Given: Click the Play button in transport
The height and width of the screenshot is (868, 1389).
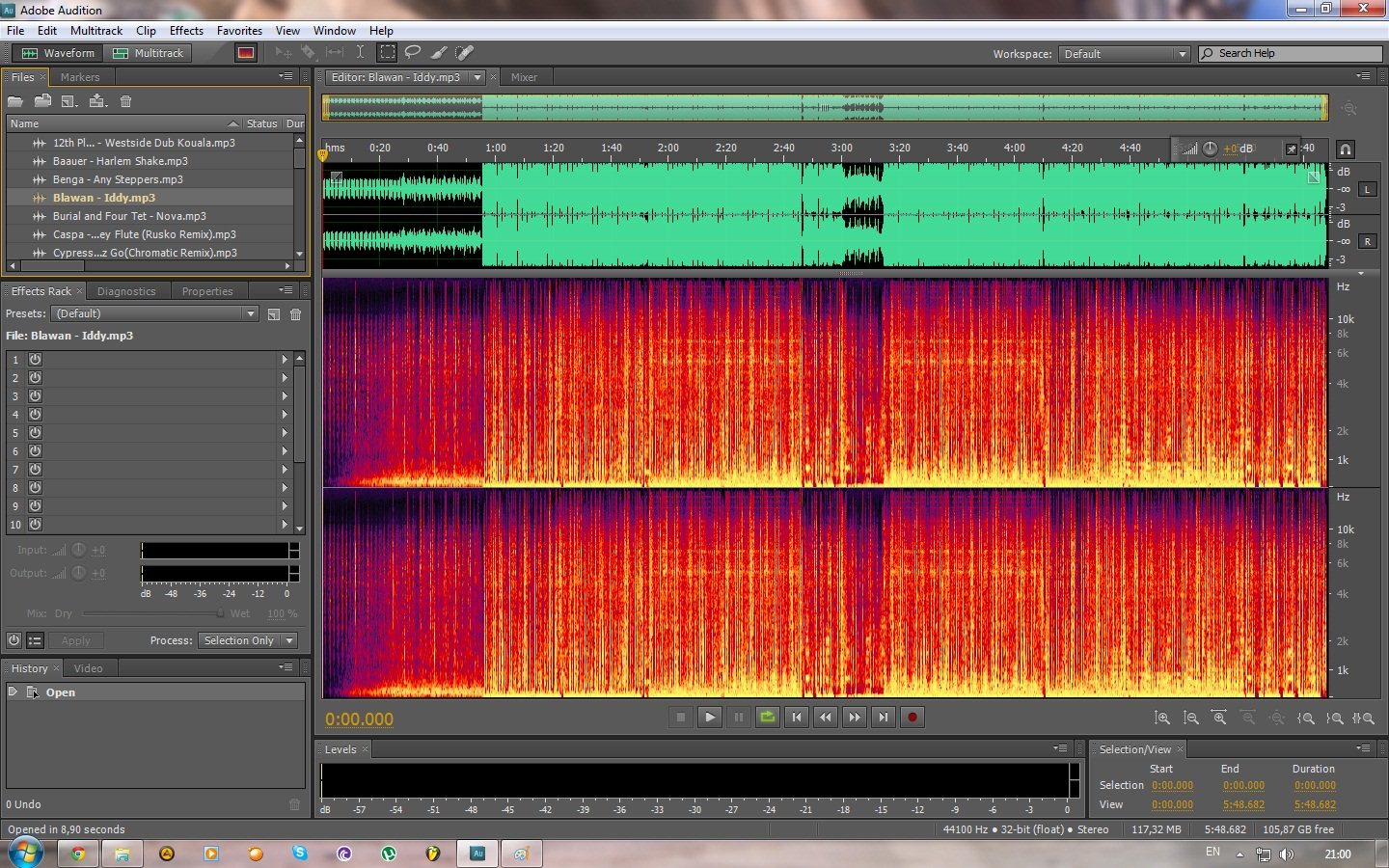Looking at the screenshot, I should 710,718.
